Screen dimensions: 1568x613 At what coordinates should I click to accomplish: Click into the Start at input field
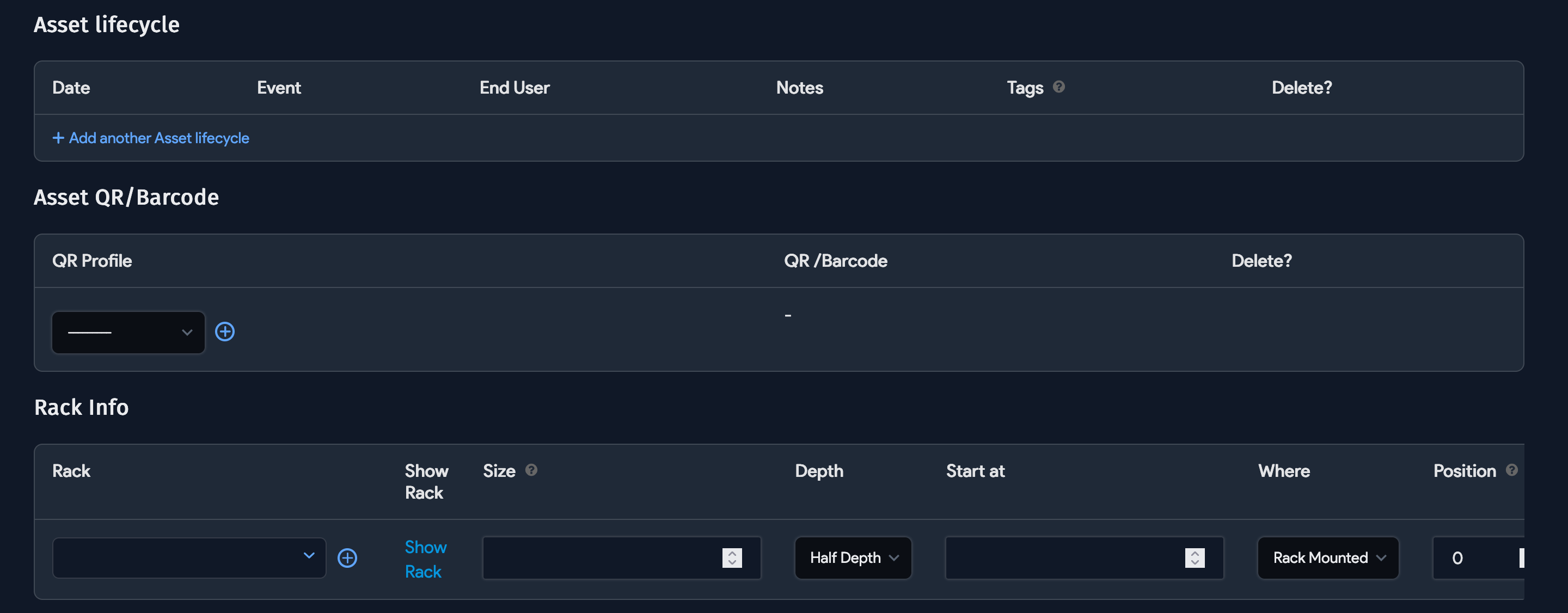(1065, 557)
